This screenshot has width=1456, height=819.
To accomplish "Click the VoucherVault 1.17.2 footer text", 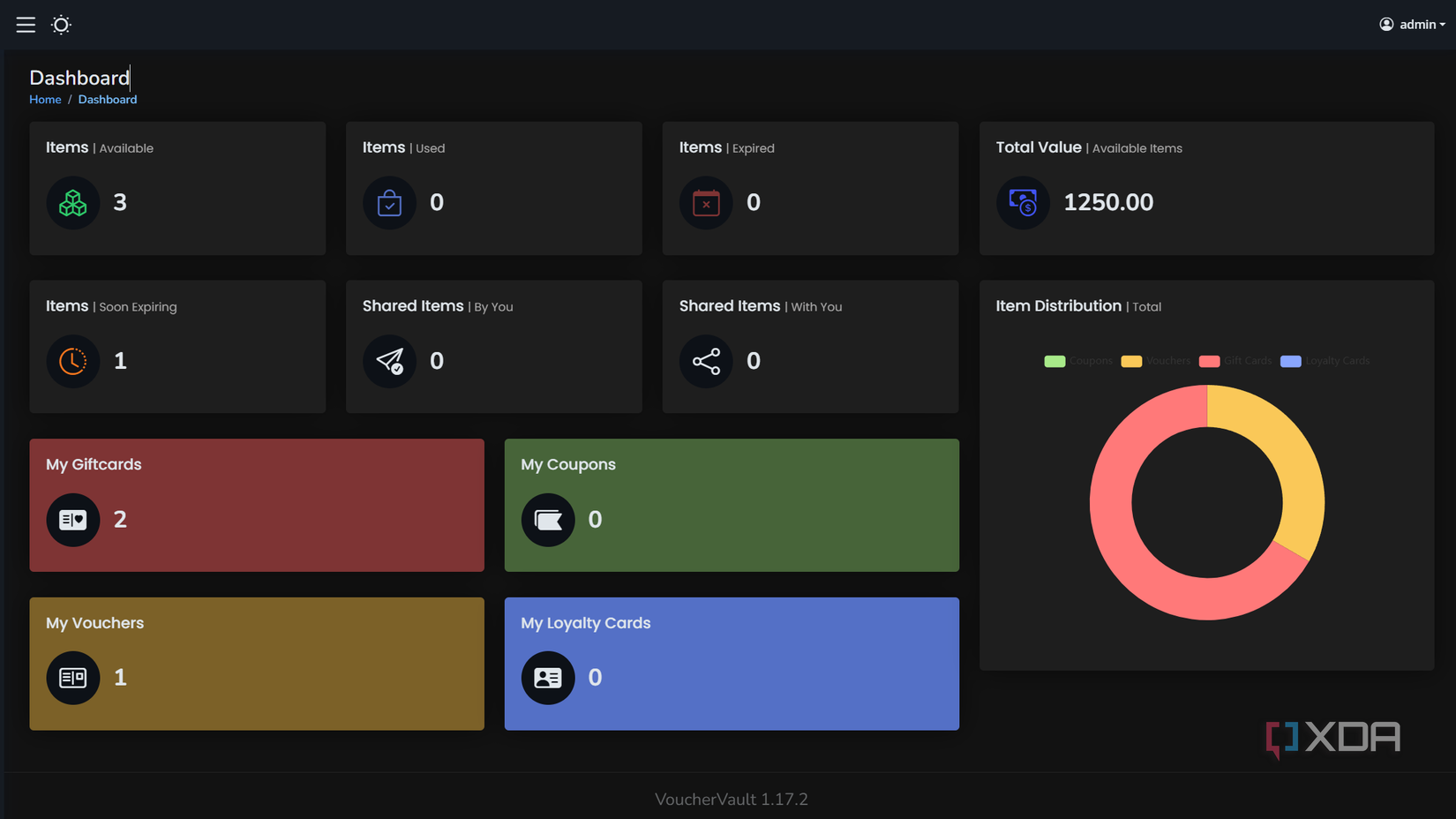I will pos(732,800).
